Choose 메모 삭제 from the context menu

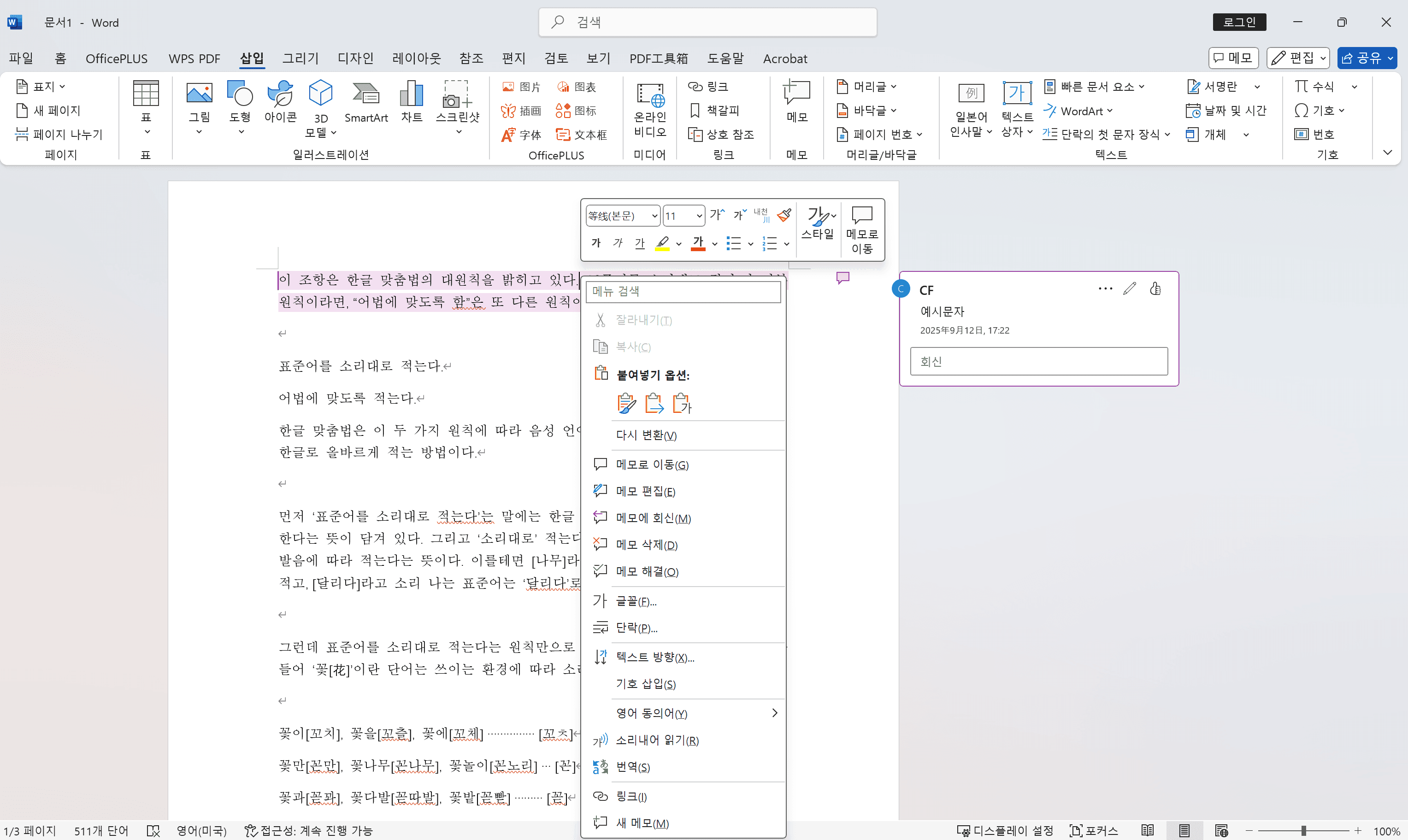click(683, 545)
